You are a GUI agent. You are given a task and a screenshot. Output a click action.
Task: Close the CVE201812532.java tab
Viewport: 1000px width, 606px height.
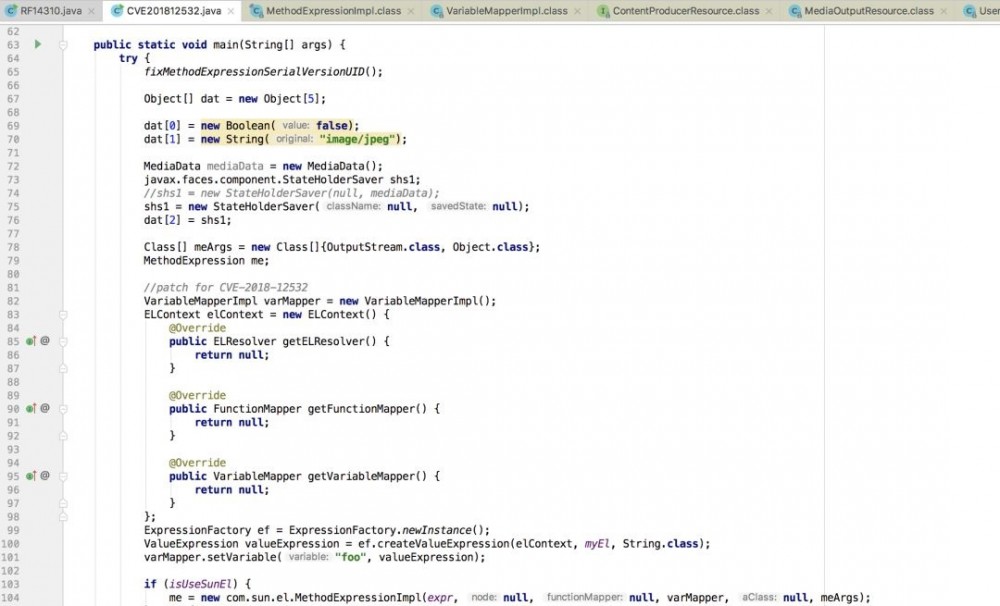point(231,11)
